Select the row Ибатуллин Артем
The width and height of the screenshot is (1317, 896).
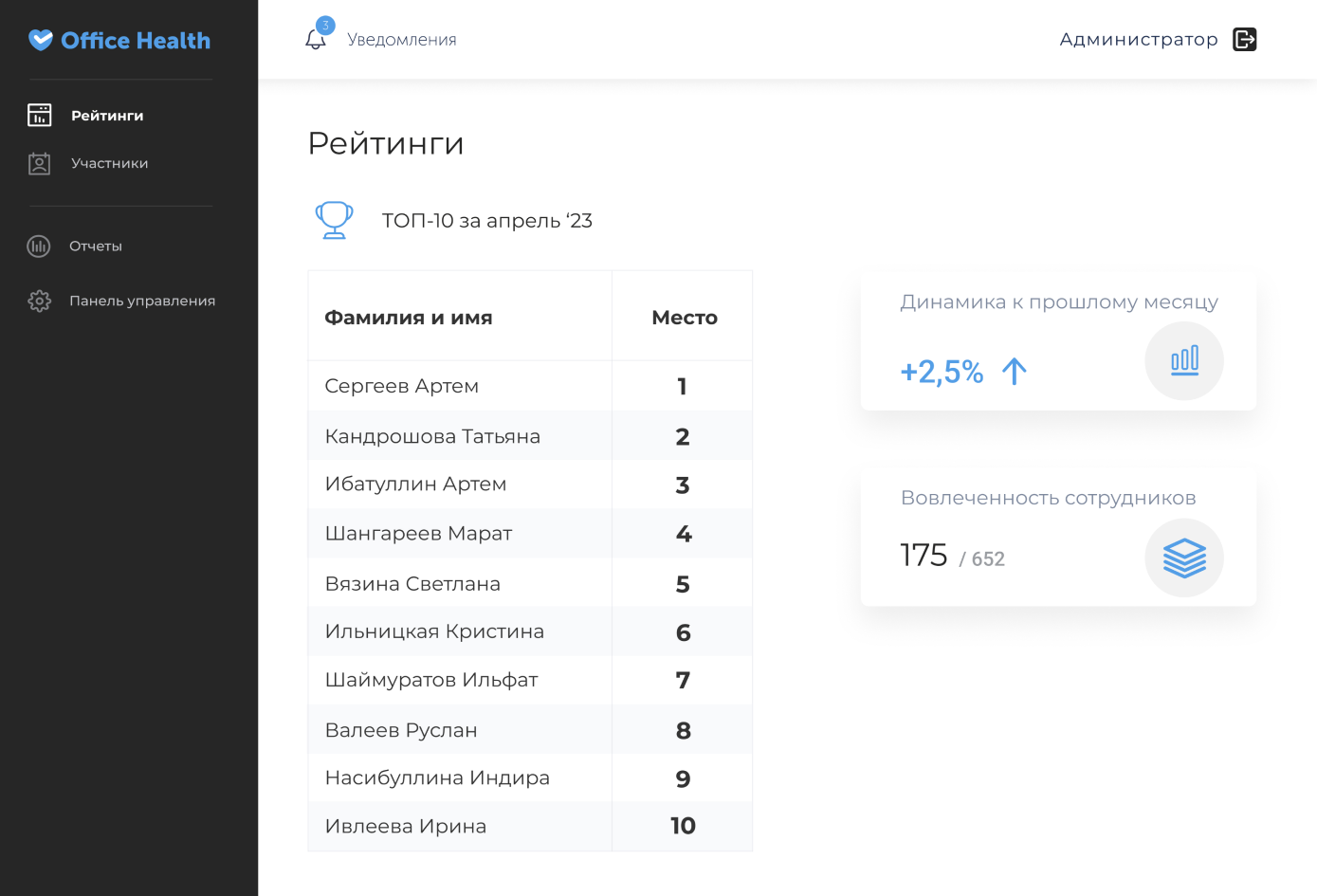coord(530,485)
